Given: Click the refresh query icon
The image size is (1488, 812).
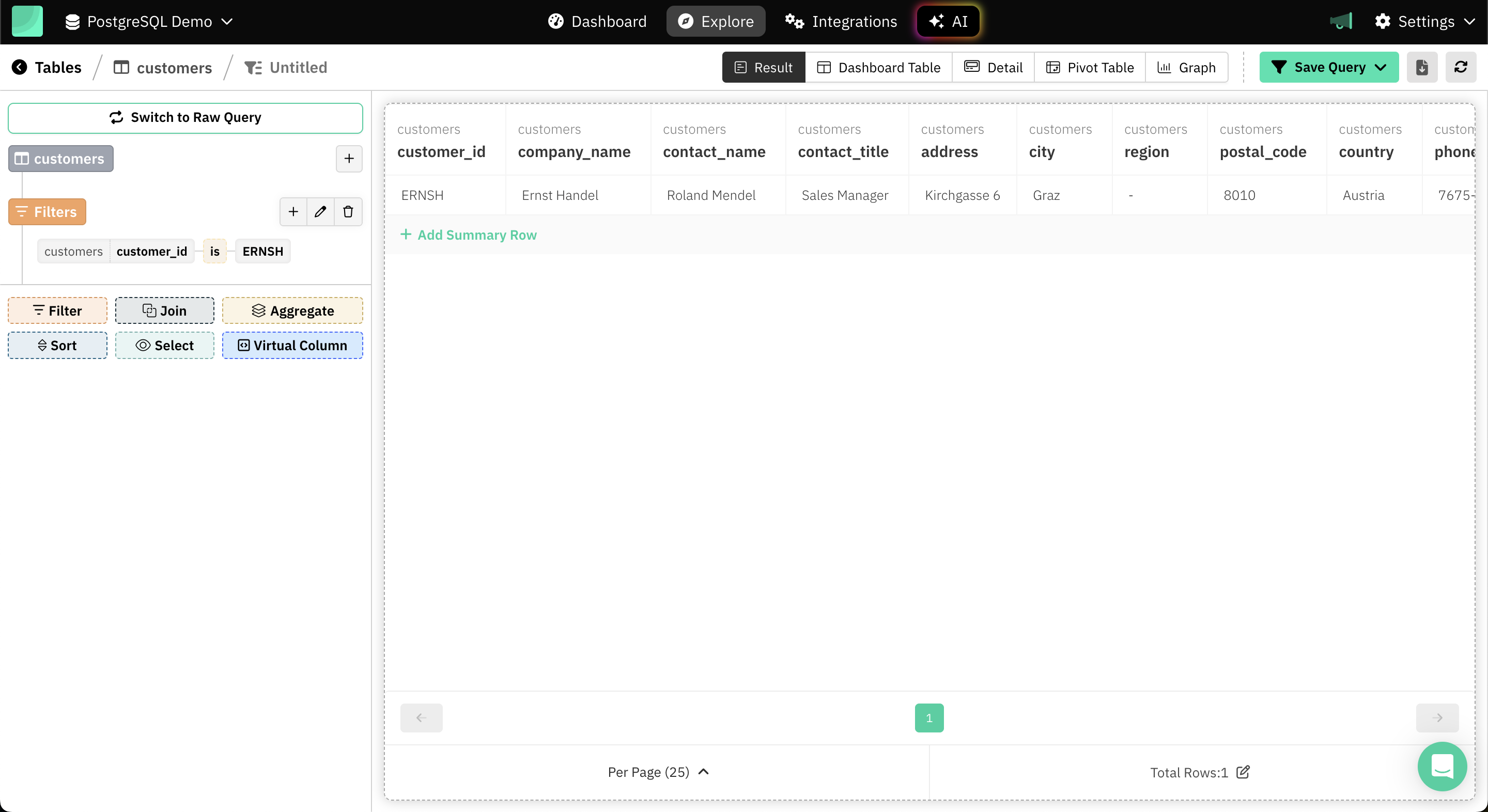Looking at the screenshot, I should point(1461,68).
